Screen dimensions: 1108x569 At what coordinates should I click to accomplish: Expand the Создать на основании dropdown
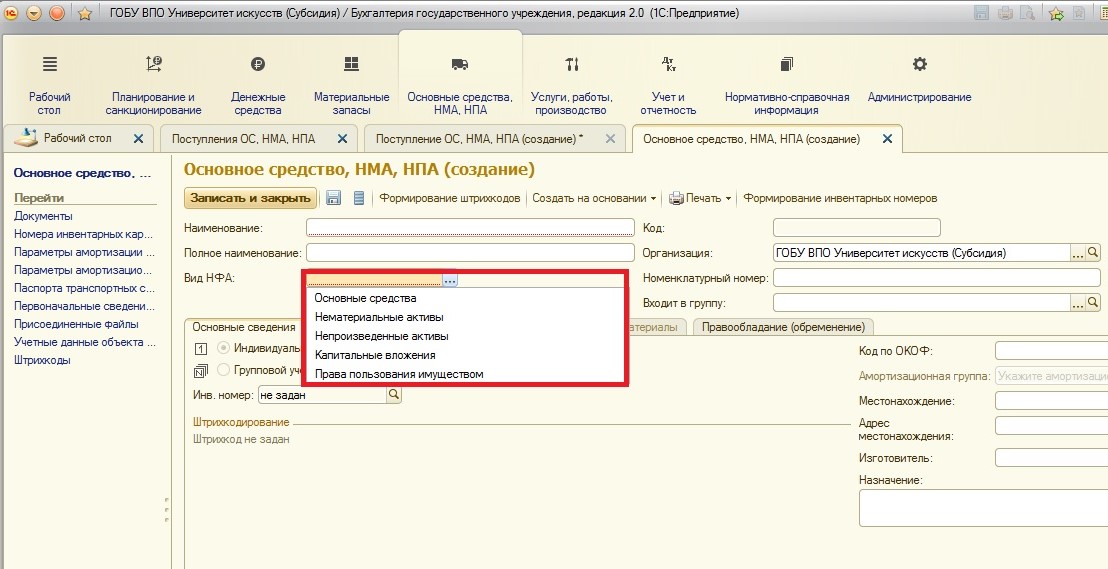tap(594, 198)
